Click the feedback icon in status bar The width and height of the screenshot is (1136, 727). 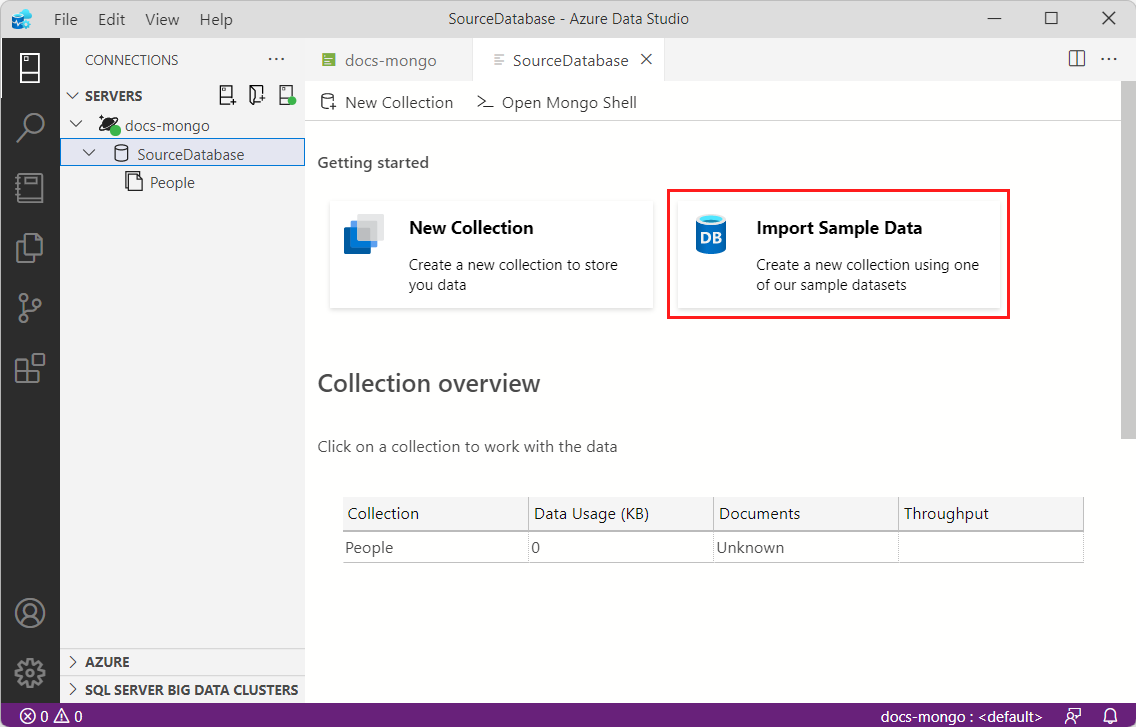click(1073, 716)
